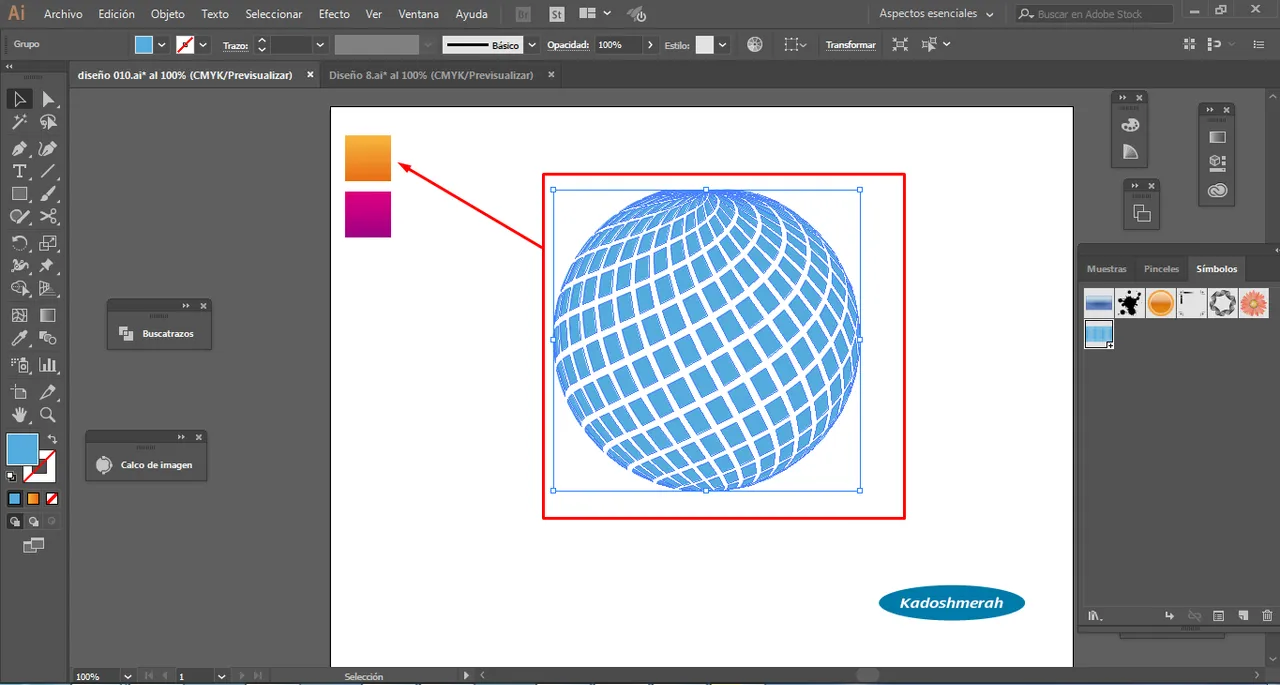Screen dimensions: 1280x685
Task: Expand the Básico brush definition dropdown
Action: point(531,45)
